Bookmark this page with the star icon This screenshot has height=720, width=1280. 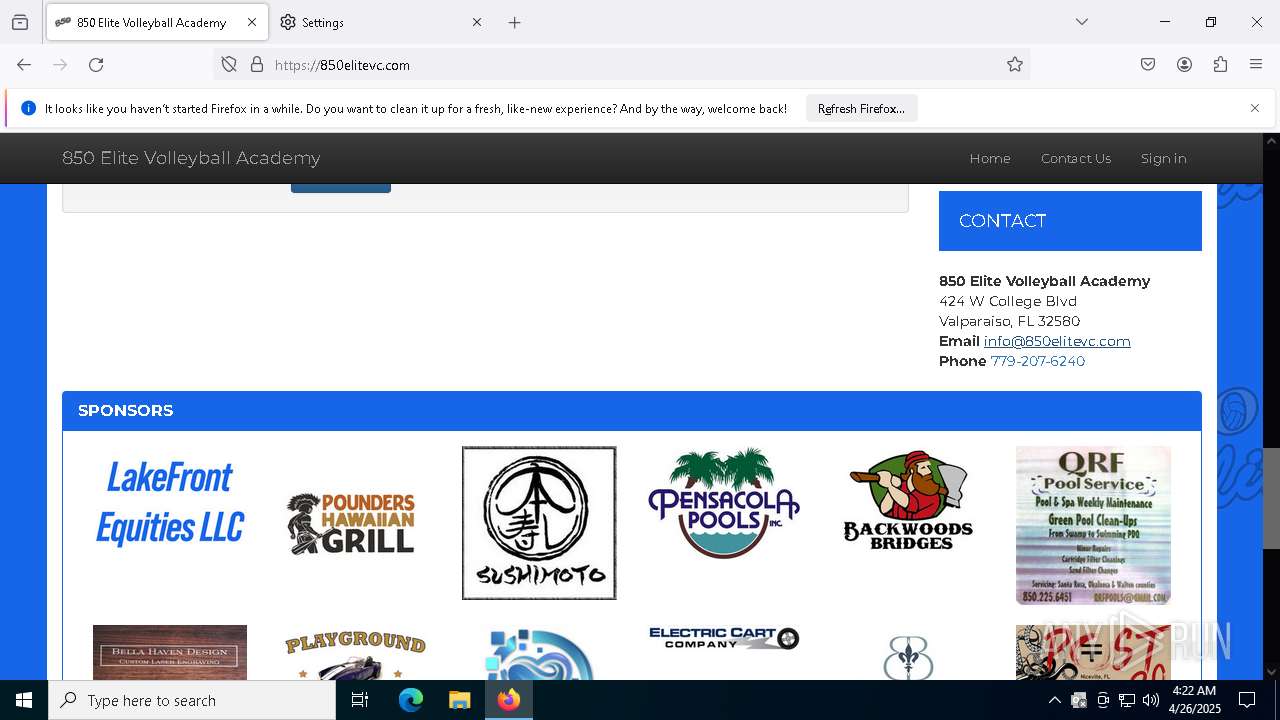pyautogui.click(x=1015, y=65)
